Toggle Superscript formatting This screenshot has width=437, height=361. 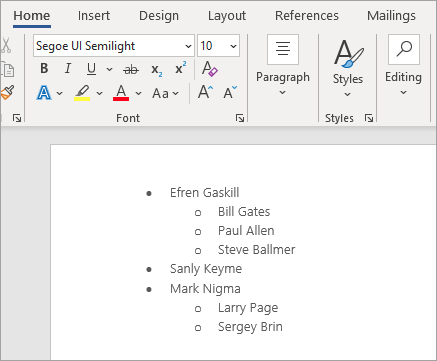click(181, 68)
